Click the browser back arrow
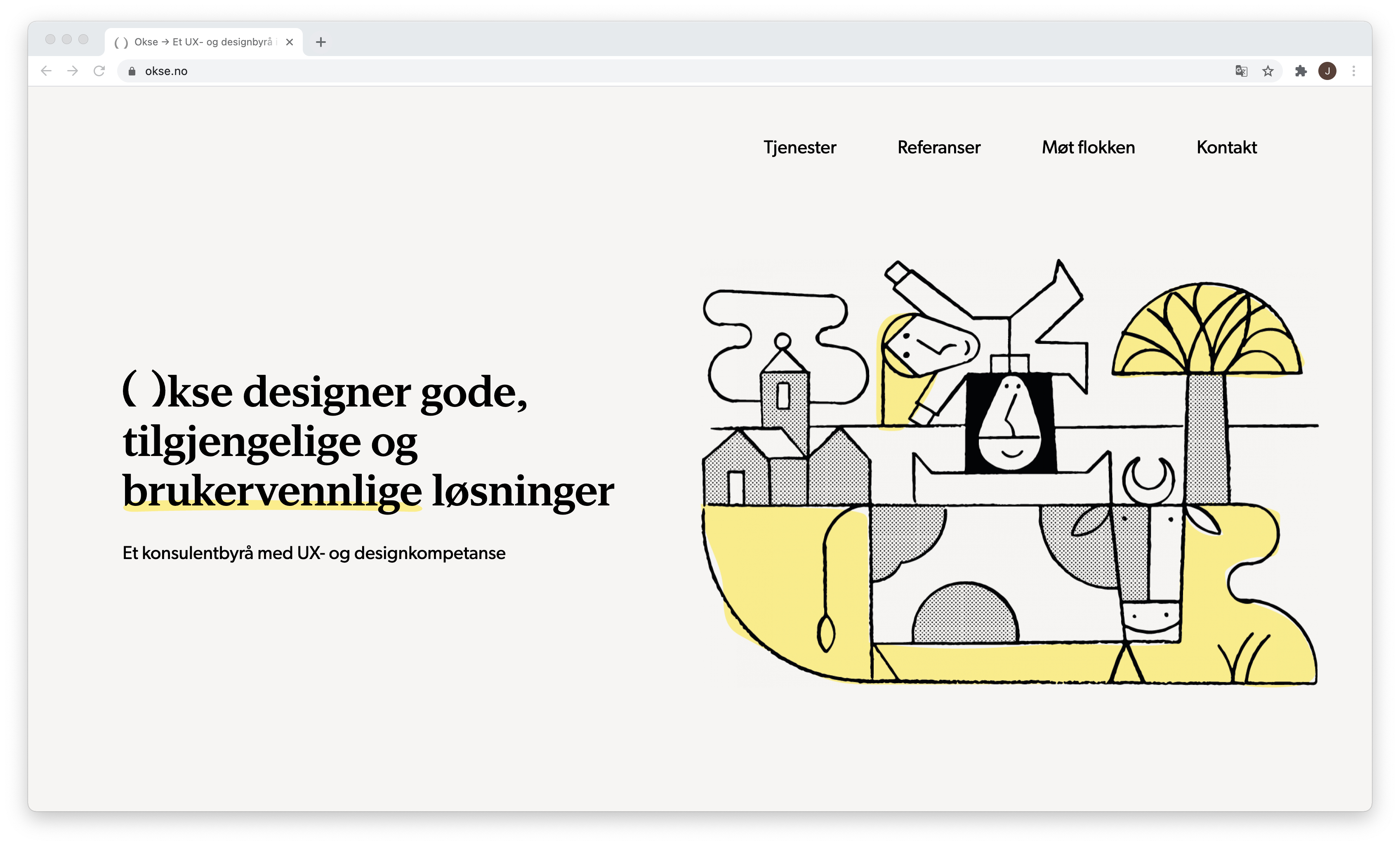The width and height of the screenshot is (1400, 846). pos(47,71)
